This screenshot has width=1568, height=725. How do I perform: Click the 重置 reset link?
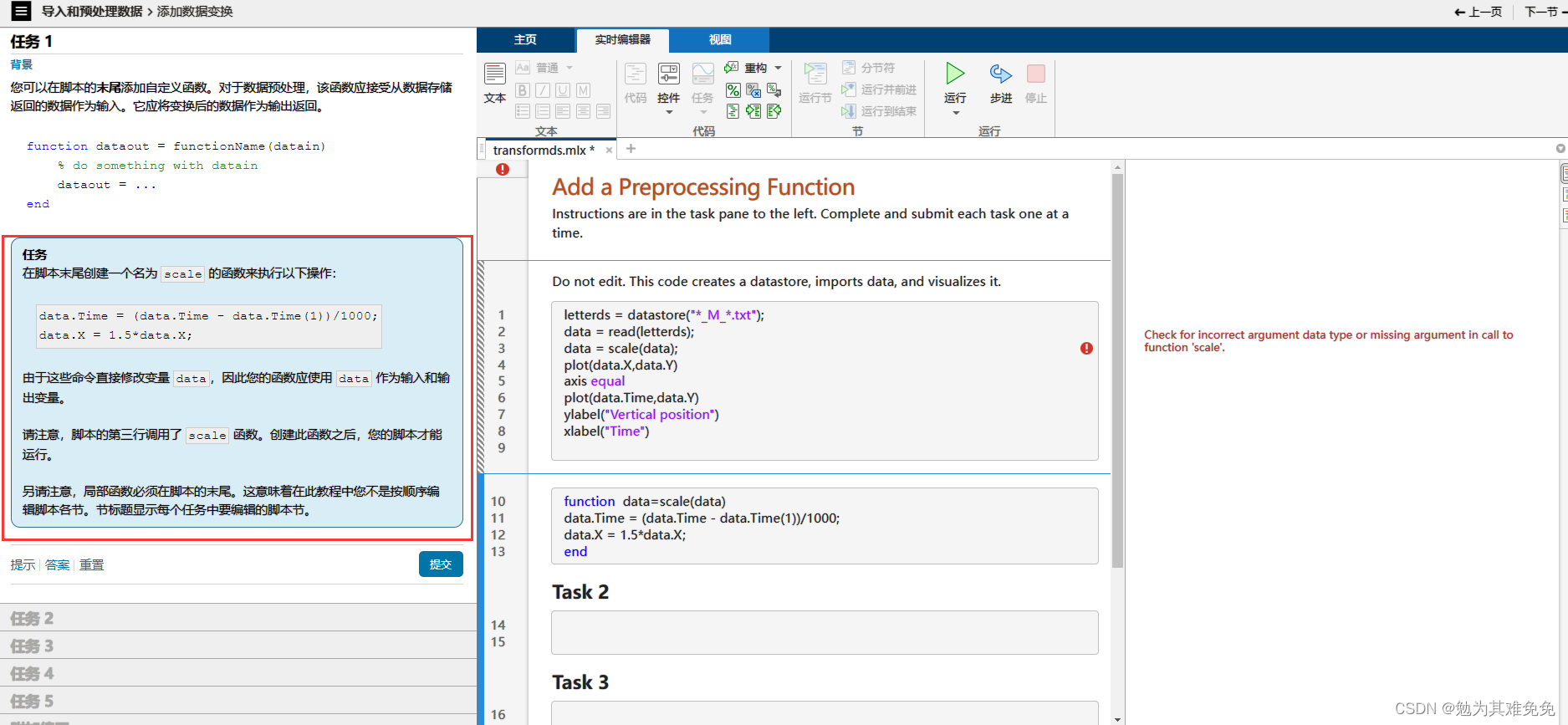(92, 564)
